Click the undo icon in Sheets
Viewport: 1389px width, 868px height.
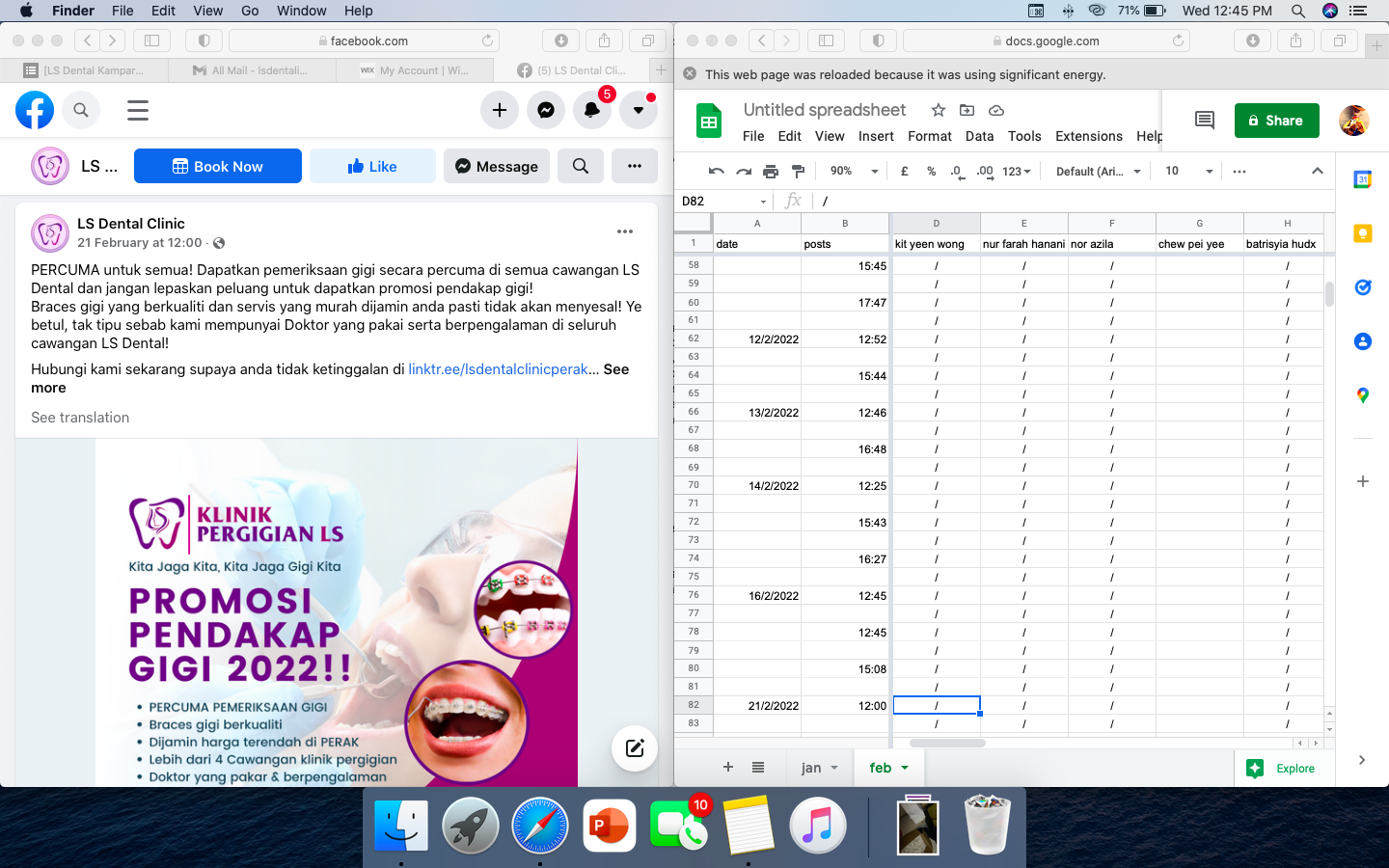pyautogui.click(x=716, y=171)
